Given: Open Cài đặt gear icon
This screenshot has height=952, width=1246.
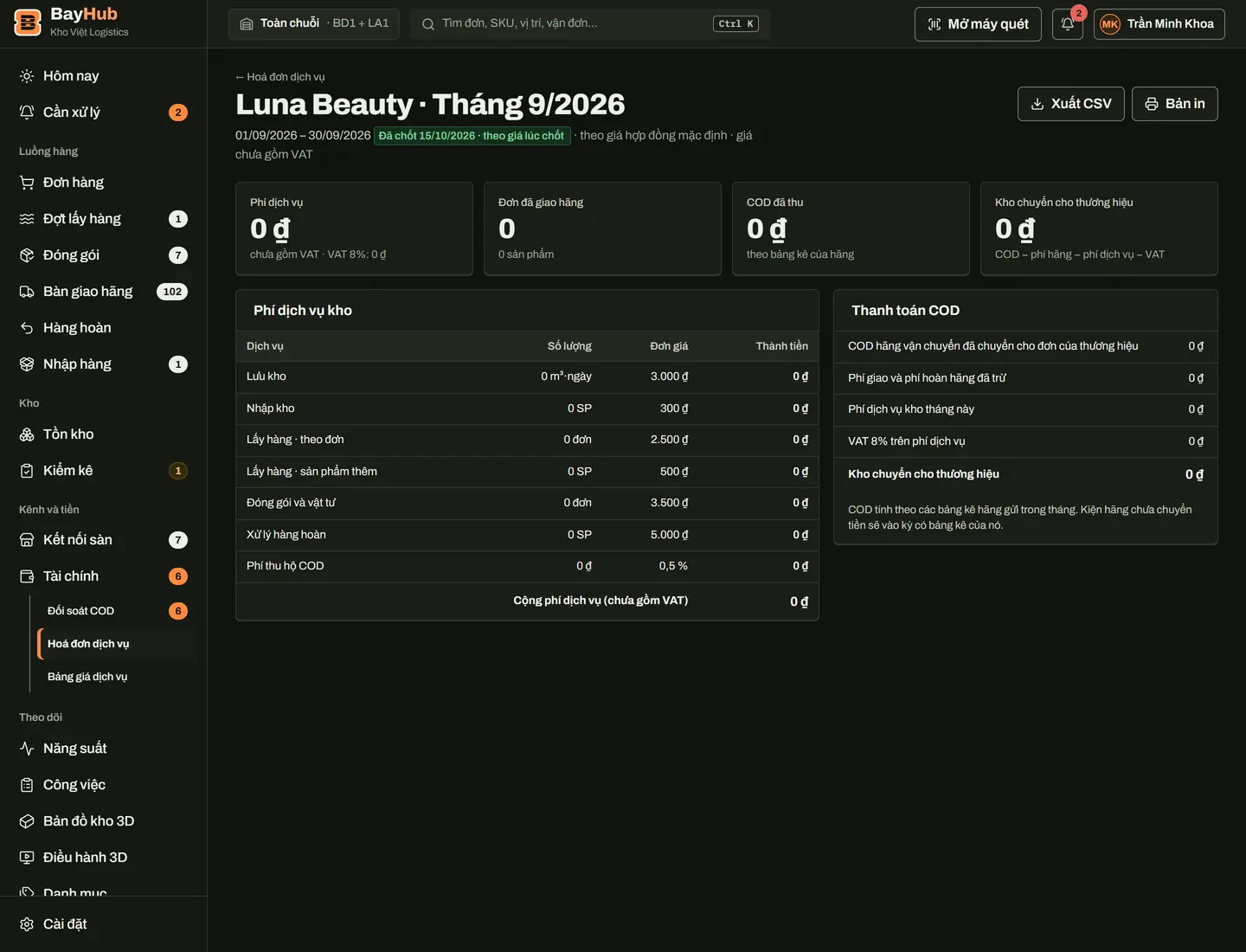Looking at the screenshot, I should pos(27,924).
